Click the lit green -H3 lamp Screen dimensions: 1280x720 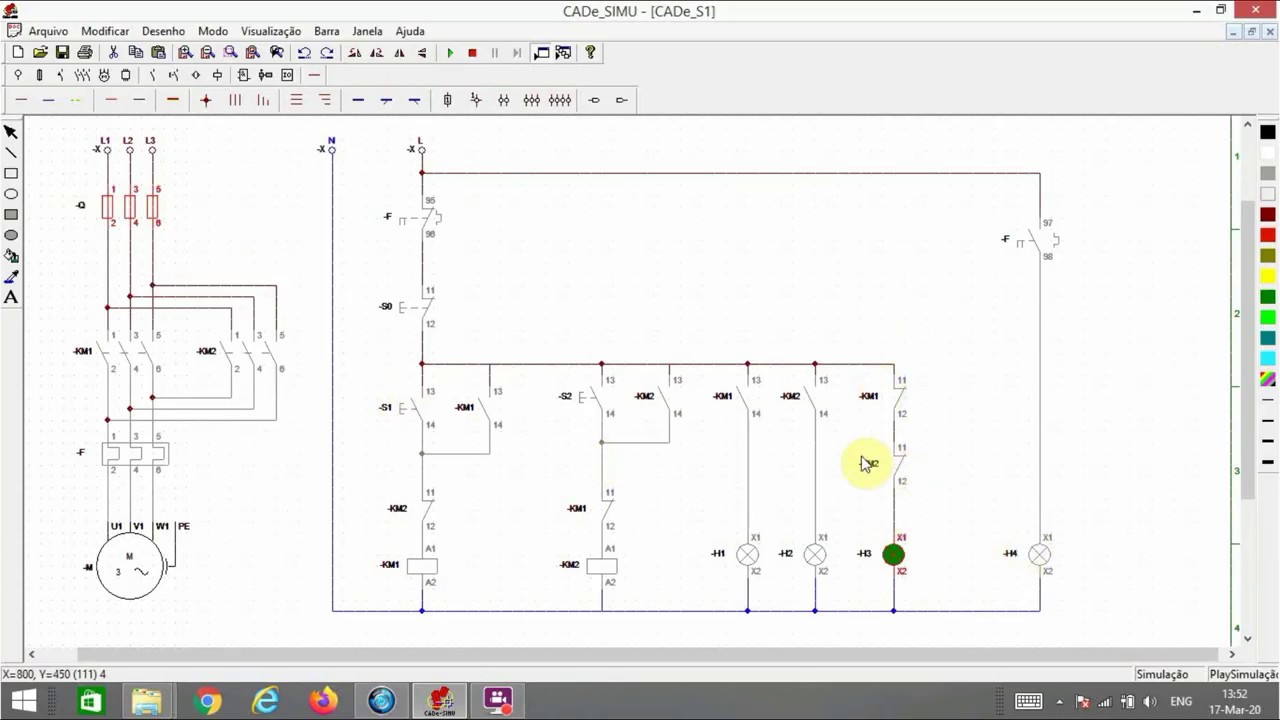(894, 555)
